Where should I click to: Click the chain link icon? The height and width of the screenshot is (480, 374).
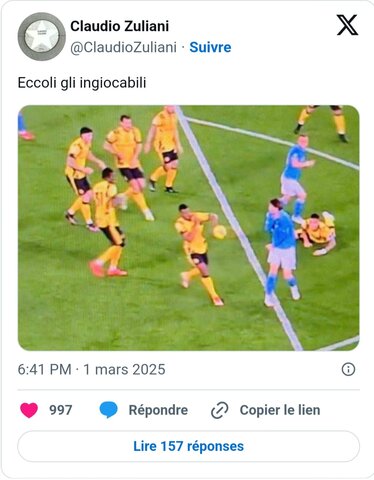pyautogui.click(x=220, y=410)
